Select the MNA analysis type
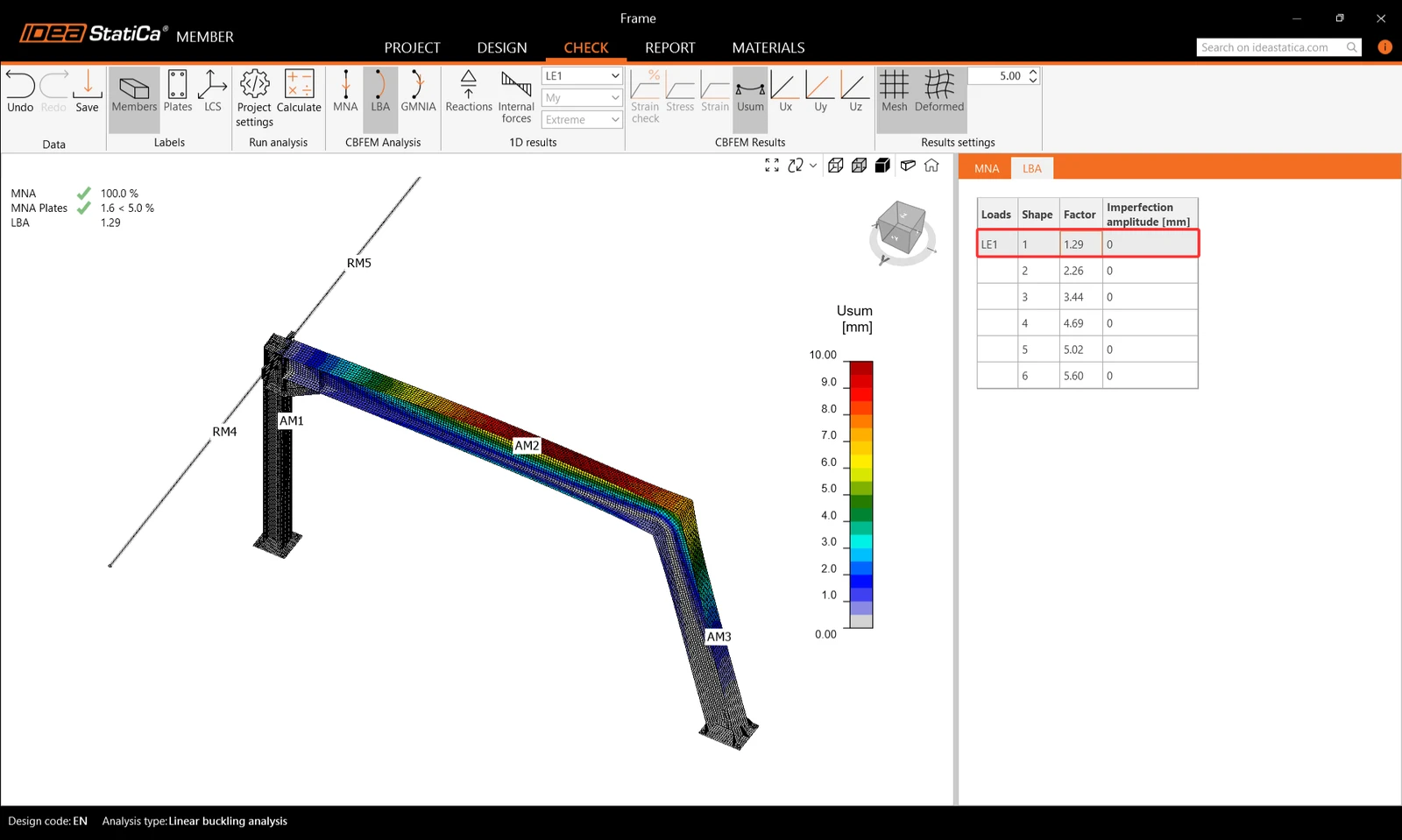Screen dimensions: 1402x840 click(345, 91)
